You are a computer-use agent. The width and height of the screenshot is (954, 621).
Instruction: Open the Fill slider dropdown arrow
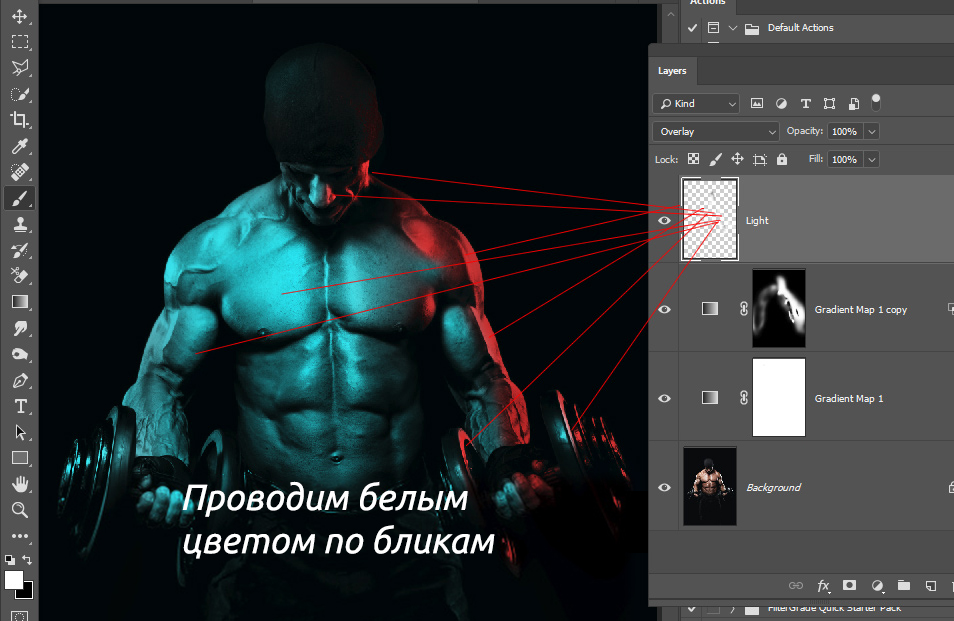tap(871, 159)
